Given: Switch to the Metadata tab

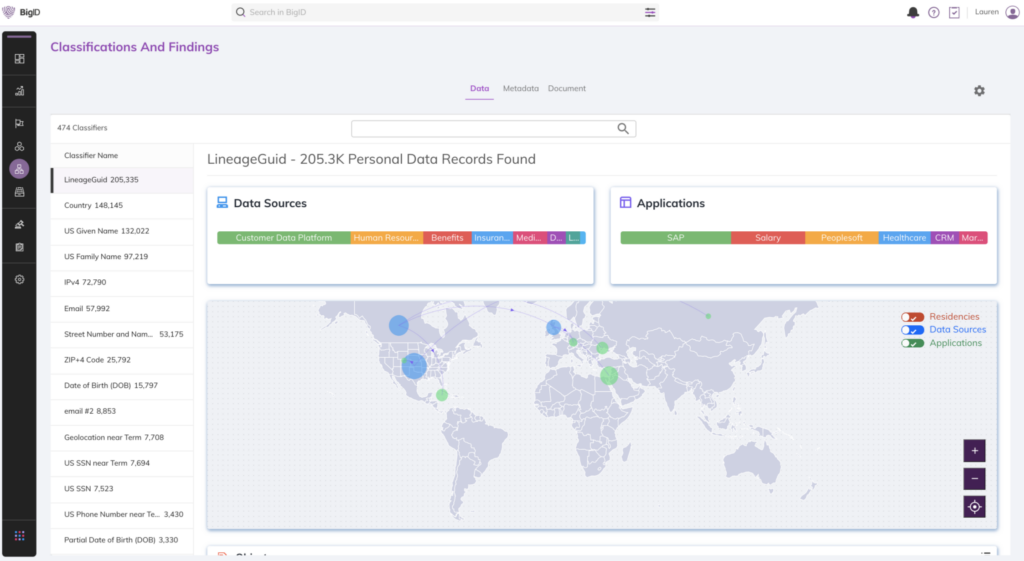Looking at the screenshot, I should click(520, 89).
